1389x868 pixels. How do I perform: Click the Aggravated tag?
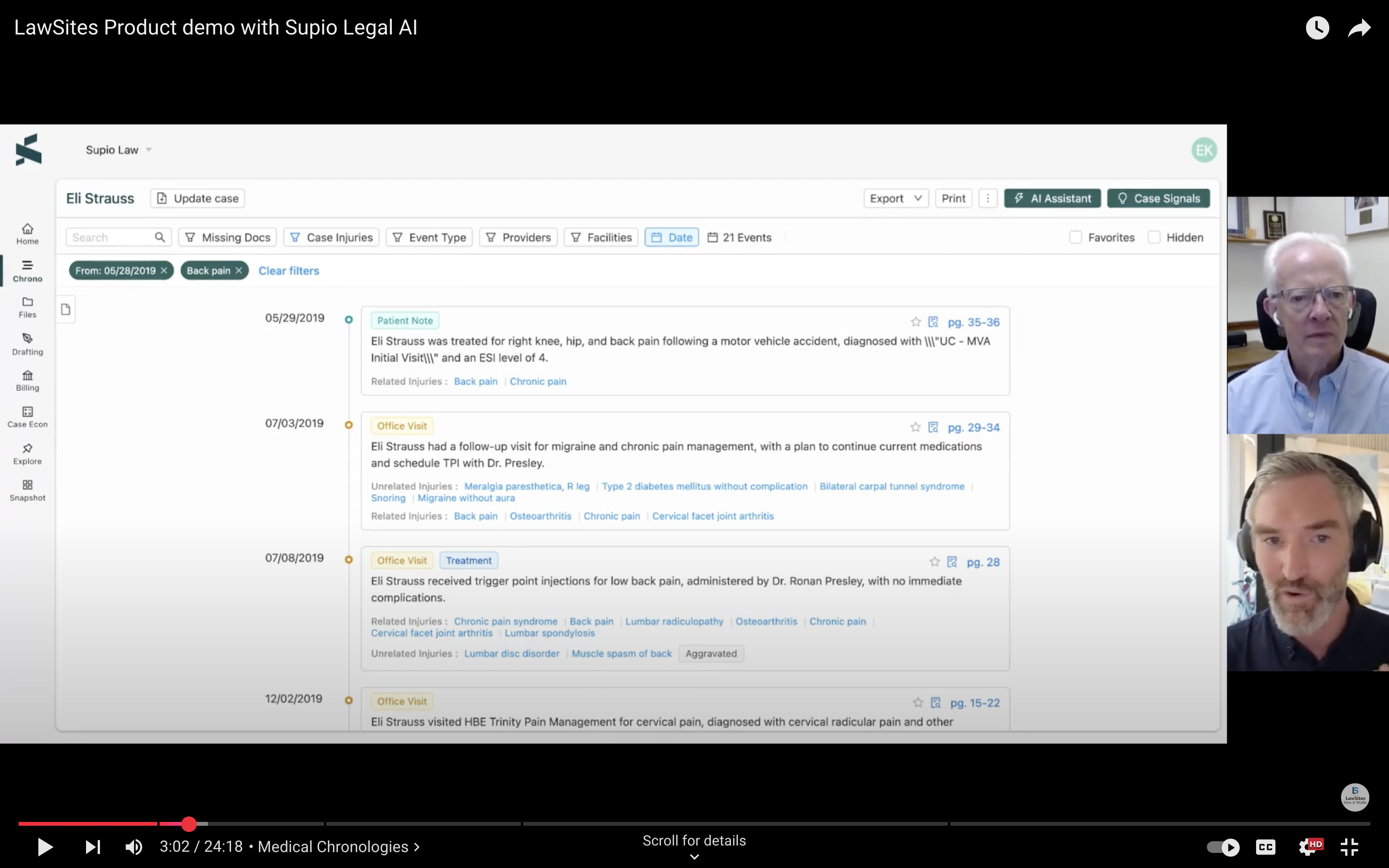(x=711, y=653)
